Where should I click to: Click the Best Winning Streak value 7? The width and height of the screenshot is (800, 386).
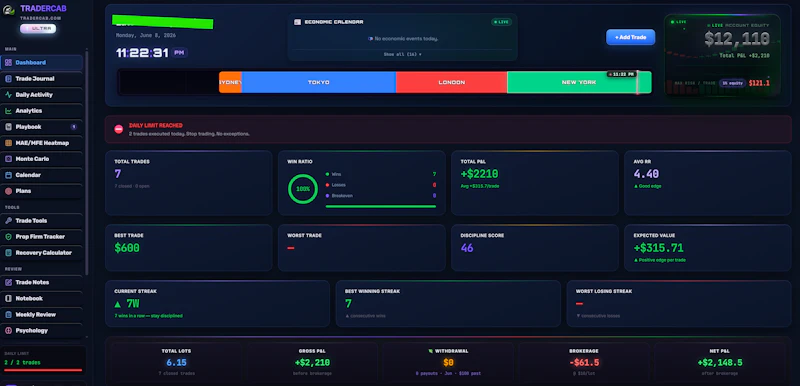point(348,304)
